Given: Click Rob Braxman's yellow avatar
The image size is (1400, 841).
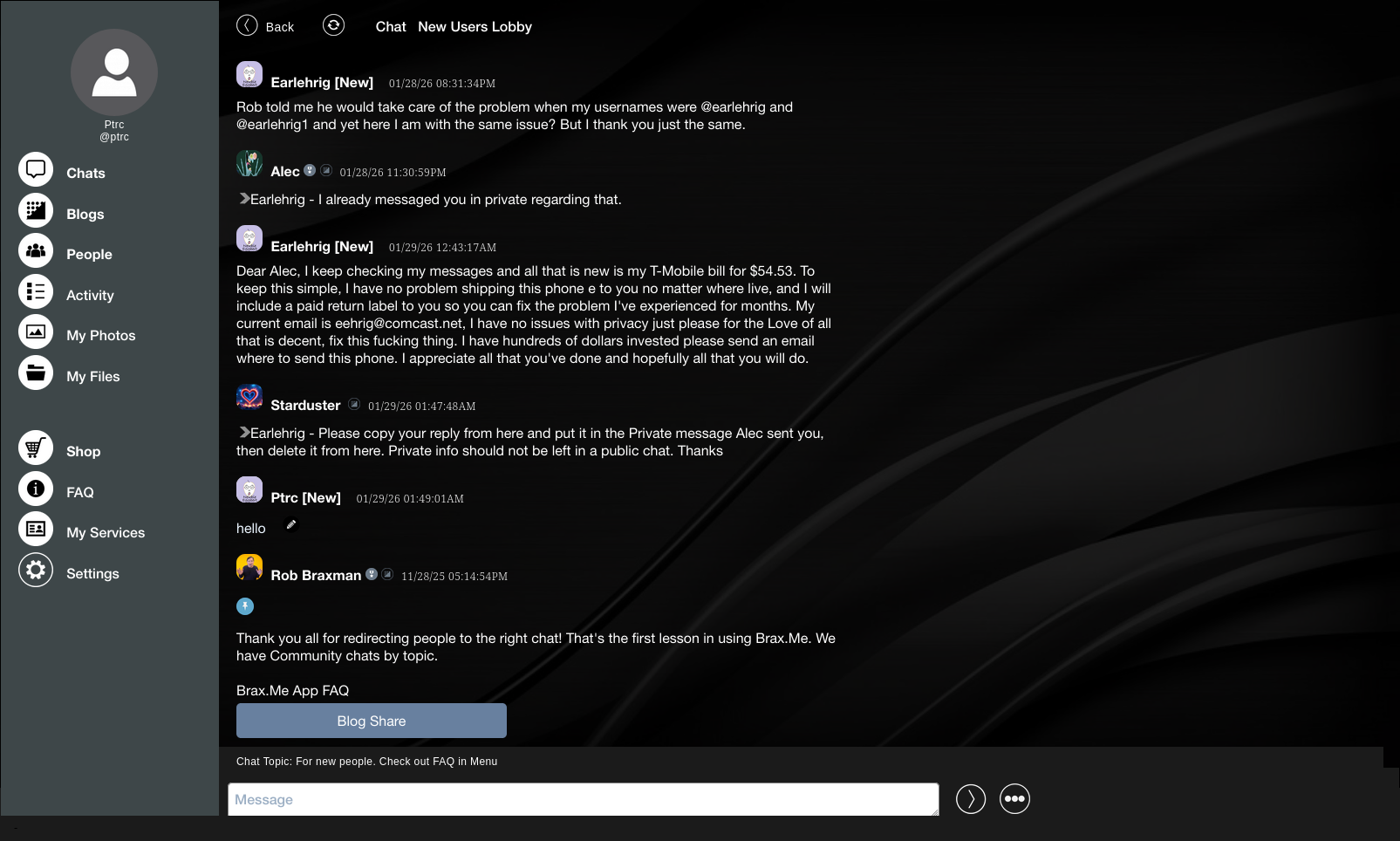Looking at the screenshot, I should [249, 567].
